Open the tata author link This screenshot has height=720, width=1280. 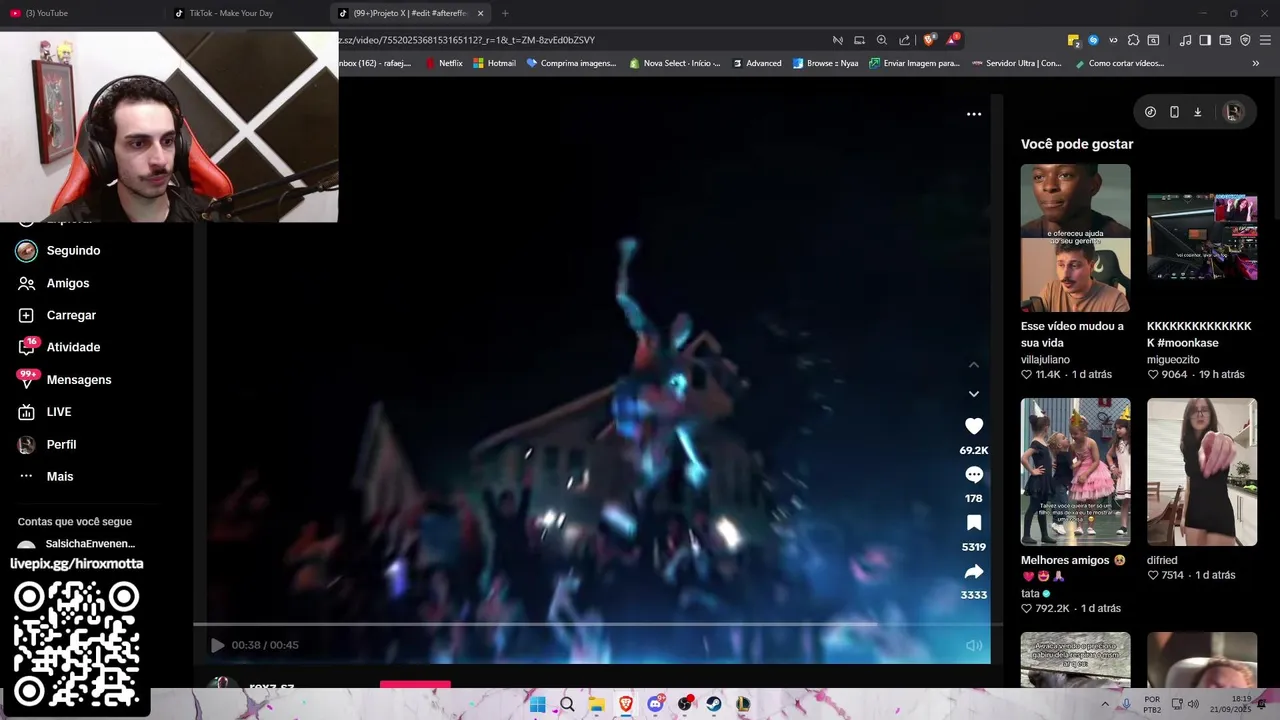[x=1030, y=593]
